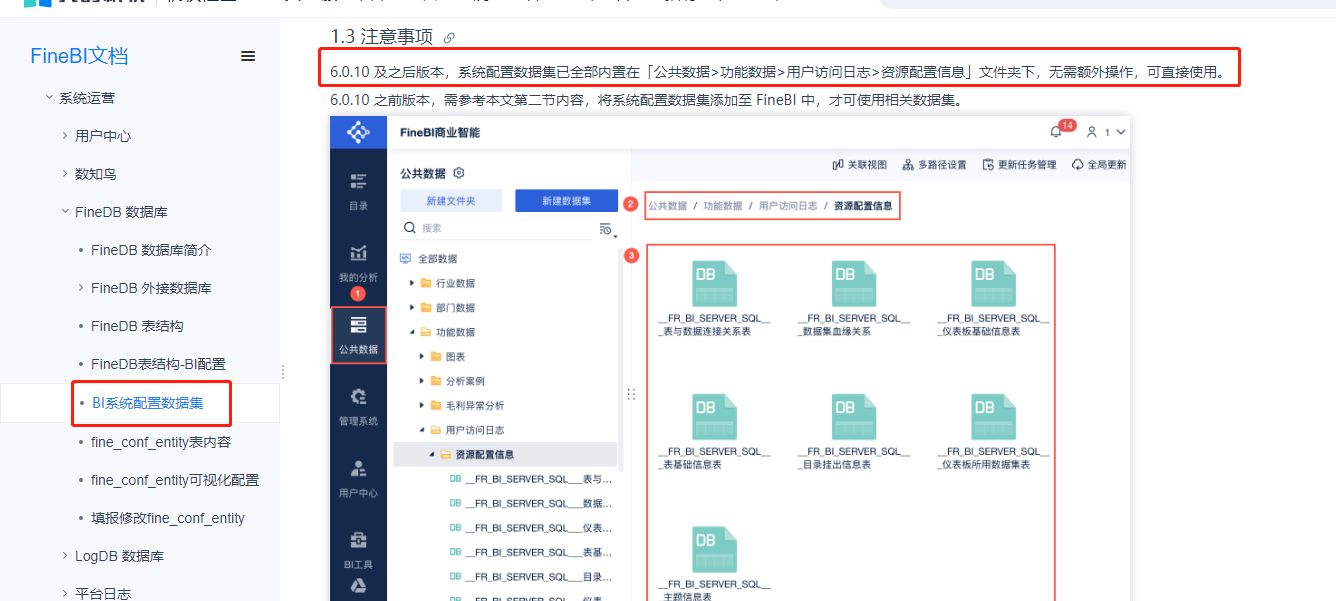Image resolution: width=1336 pixels, height=601 pixels.
Task: Expand the 分析案例 folder
Action: [x=422, y=381]
